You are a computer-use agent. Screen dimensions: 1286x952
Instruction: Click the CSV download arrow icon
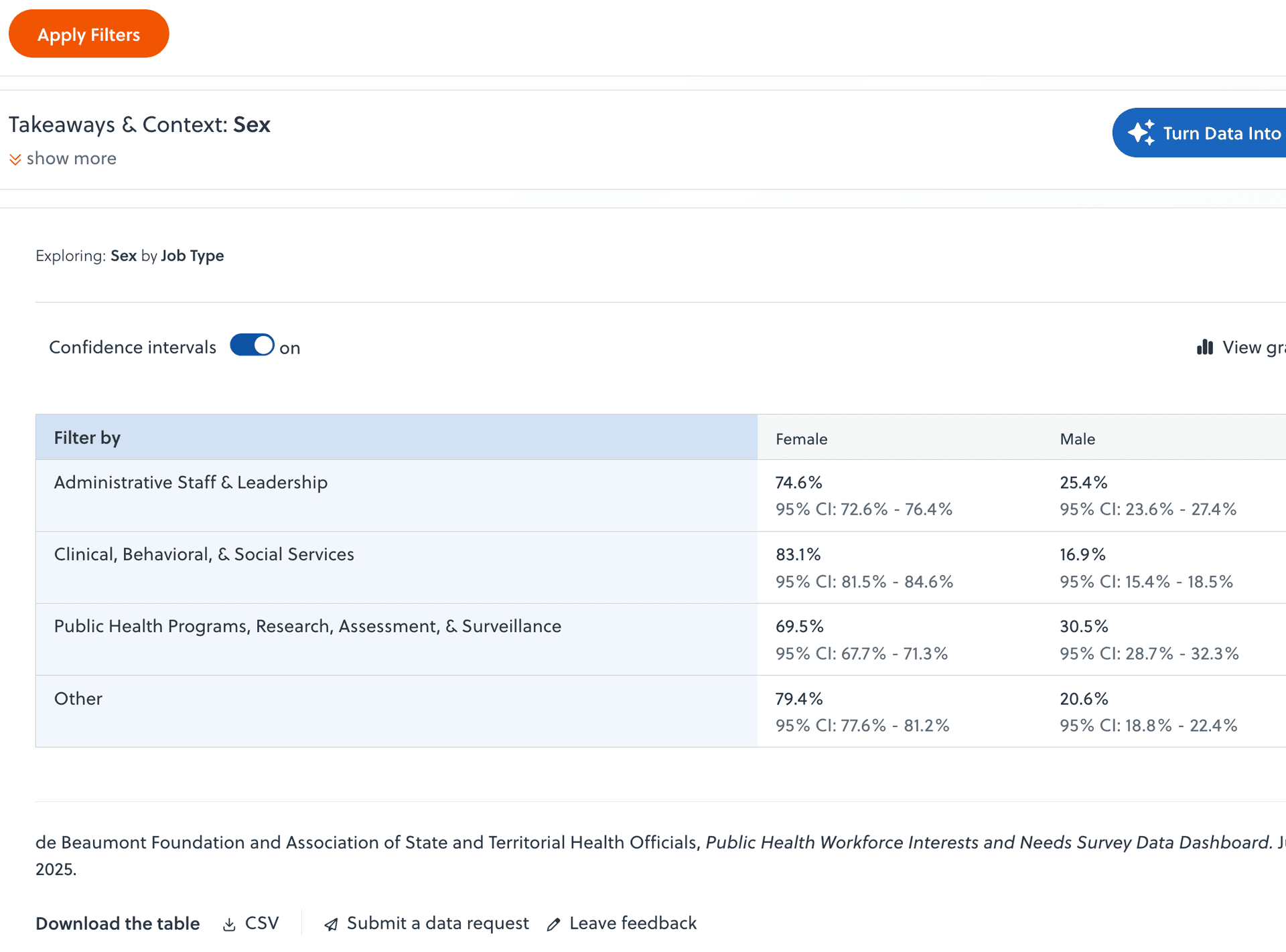click(229, 925)
